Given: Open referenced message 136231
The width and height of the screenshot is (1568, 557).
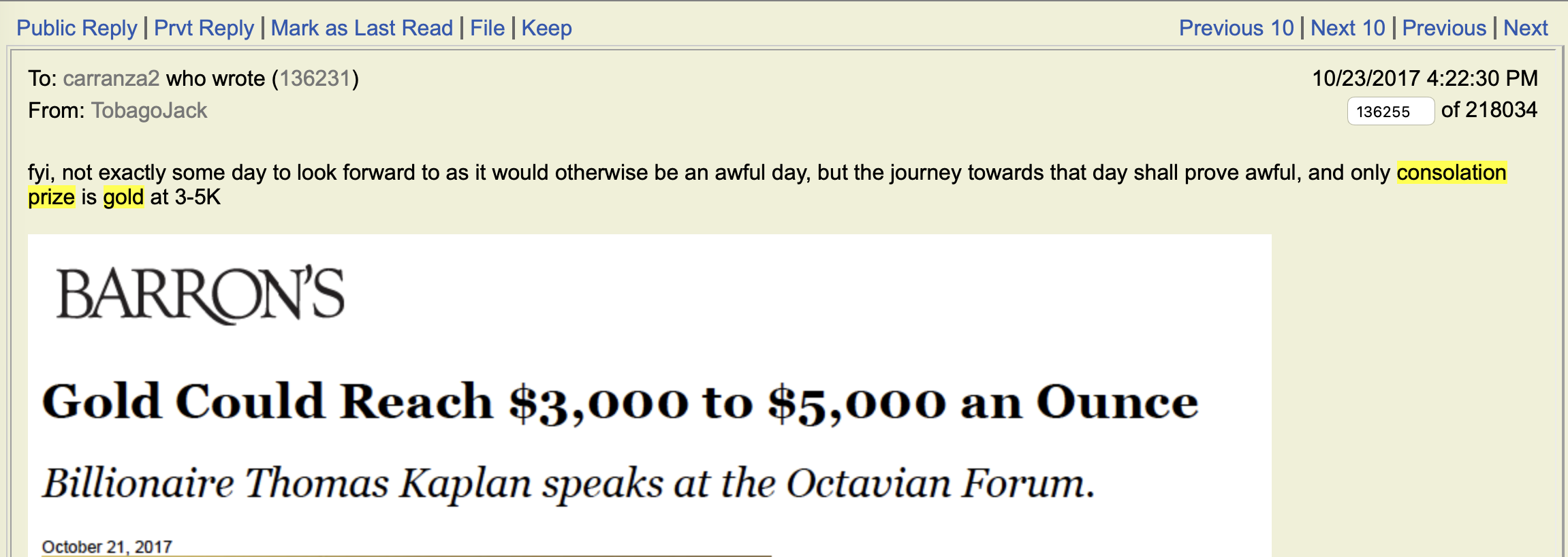Looking at the screenshot, I should (315, 78).
